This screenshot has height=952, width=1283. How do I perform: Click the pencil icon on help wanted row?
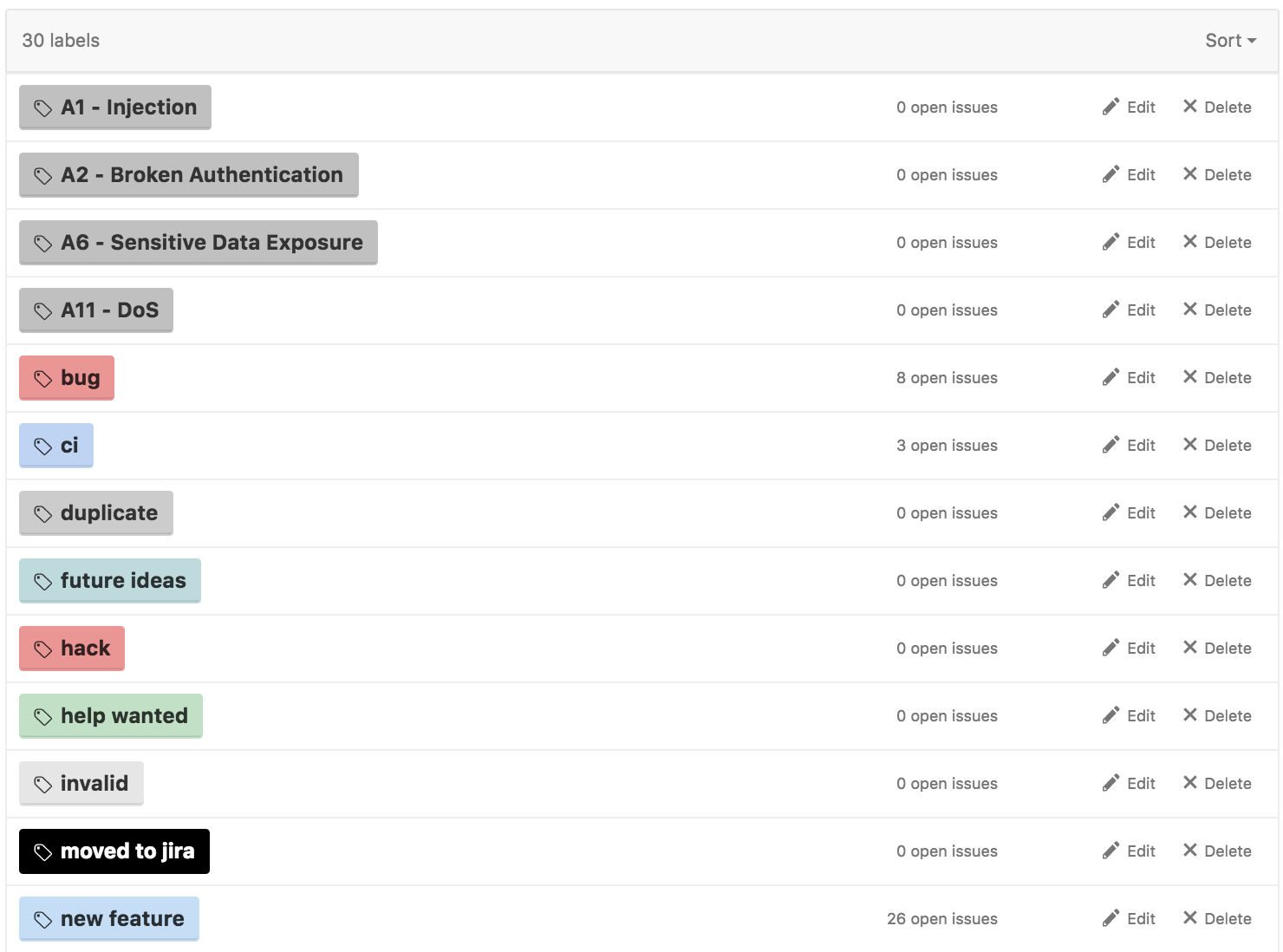click(x=1110, y=715)
